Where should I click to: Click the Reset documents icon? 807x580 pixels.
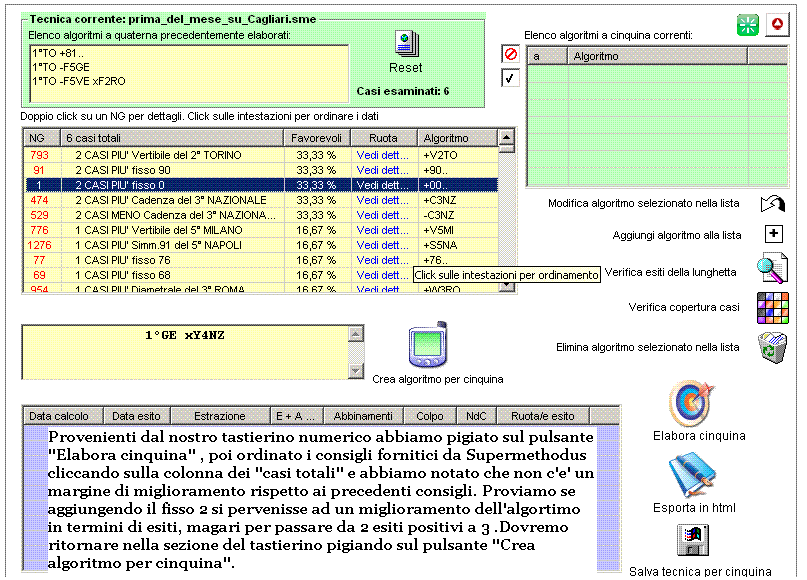click(407, 44)
